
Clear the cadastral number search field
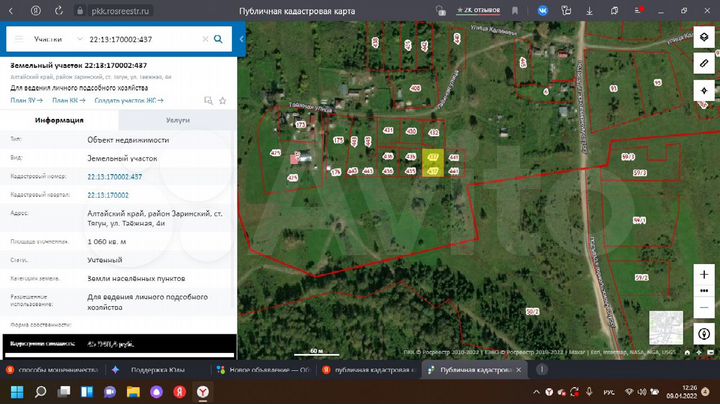coord(205,39)
